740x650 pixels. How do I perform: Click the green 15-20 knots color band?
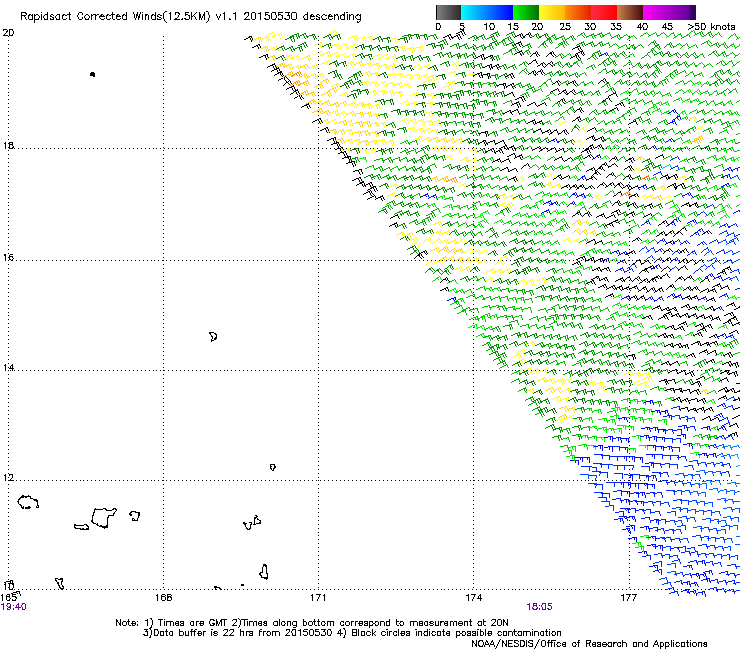(x=526, y=12)
